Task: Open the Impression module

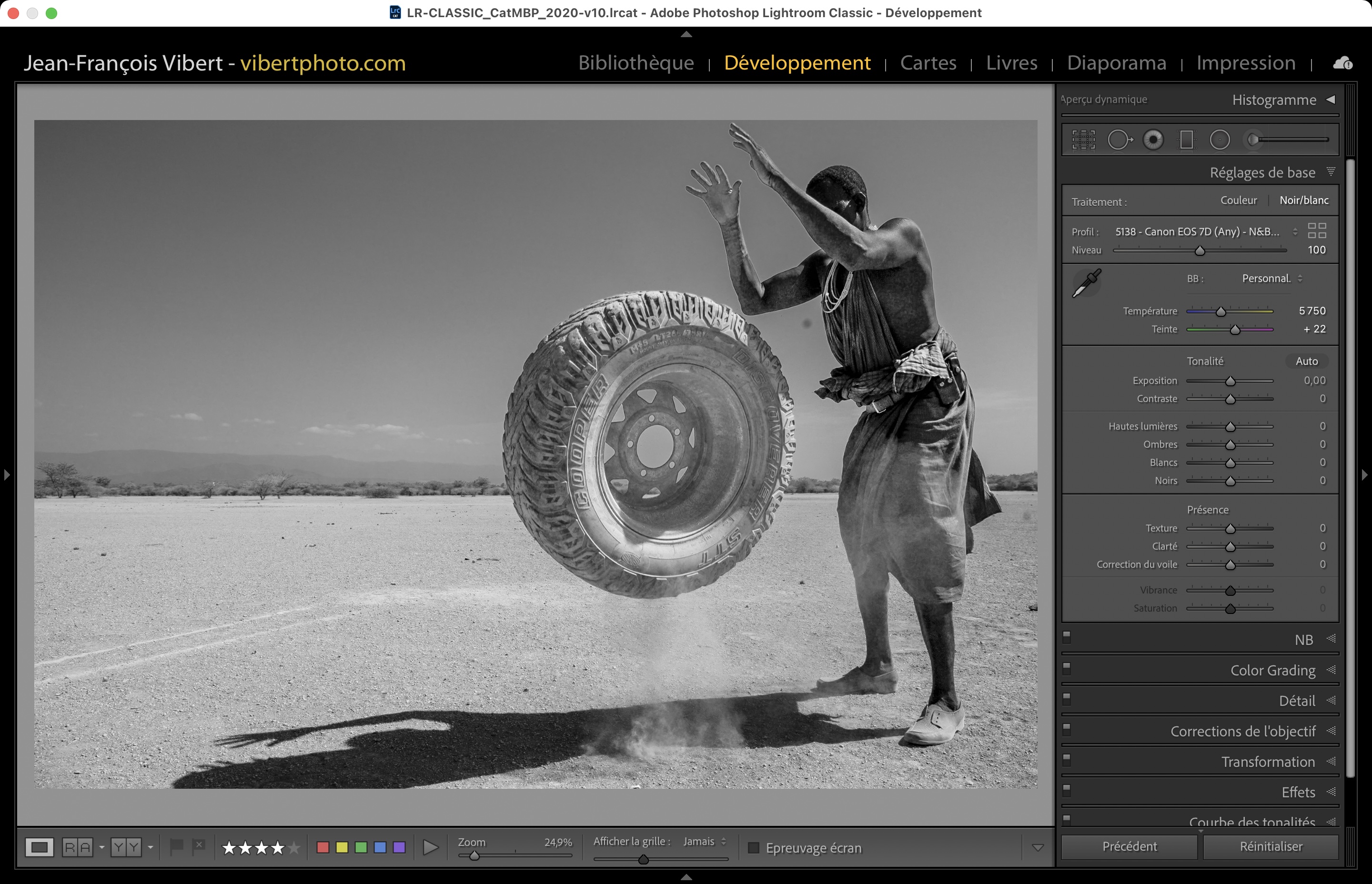Action: click(1245, 62)
